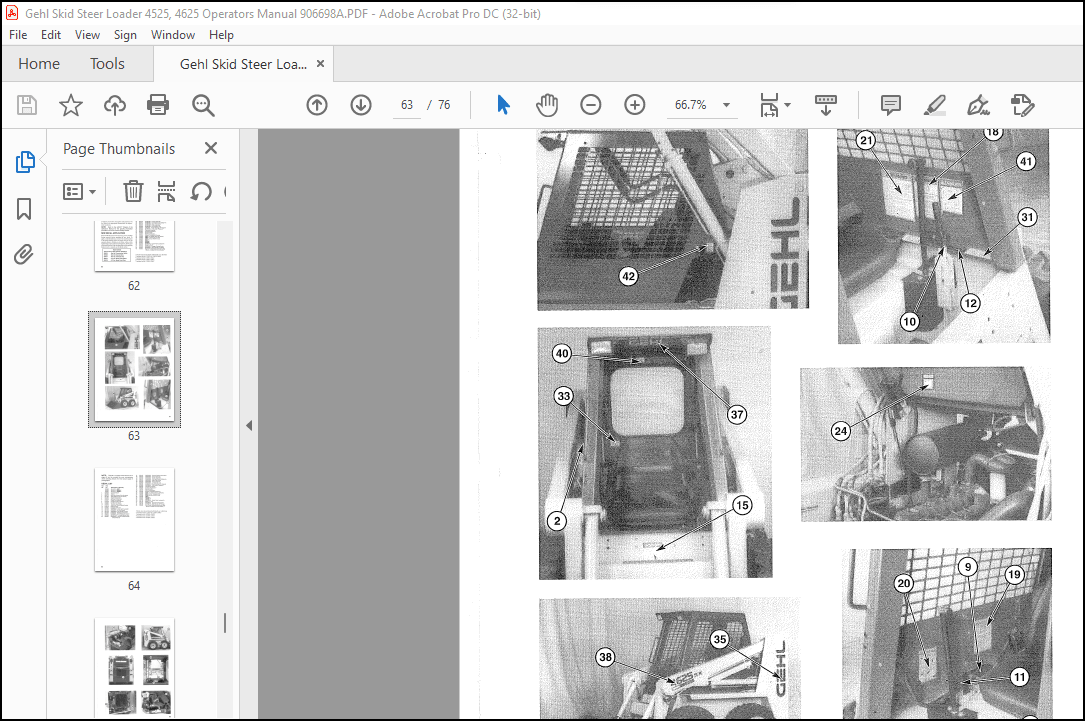Collapse the navigation pane with side arrow

[x=248, y=424]
